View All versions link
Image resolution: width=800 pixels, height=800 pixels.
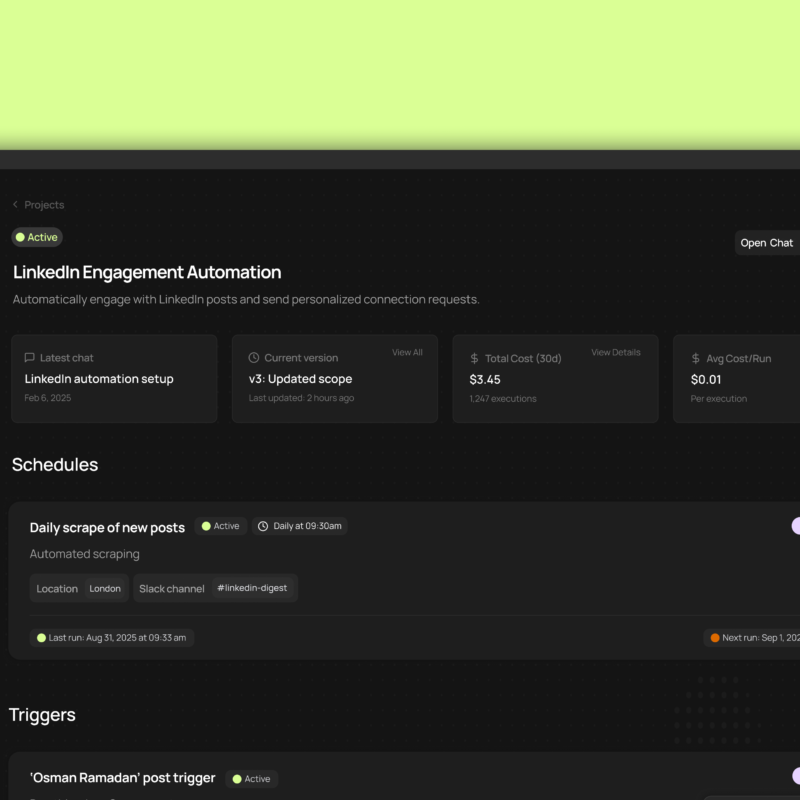[407, 353]
